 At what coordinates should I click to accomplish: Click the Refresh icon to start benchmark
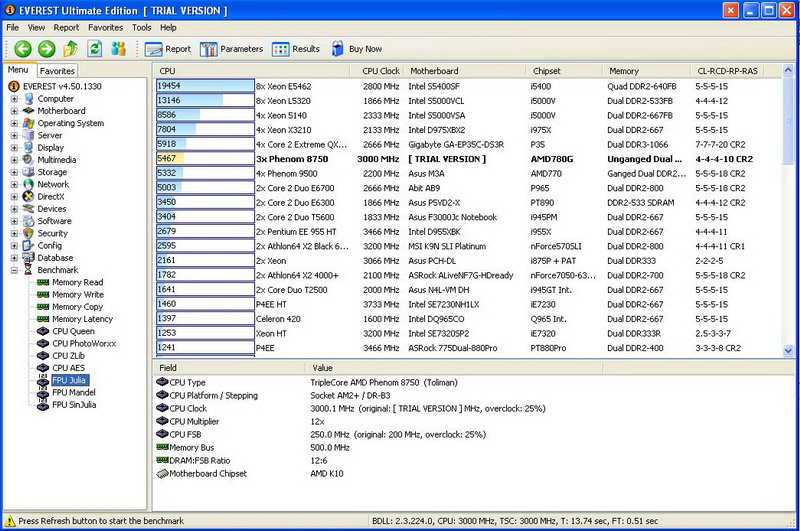(94, 49)
